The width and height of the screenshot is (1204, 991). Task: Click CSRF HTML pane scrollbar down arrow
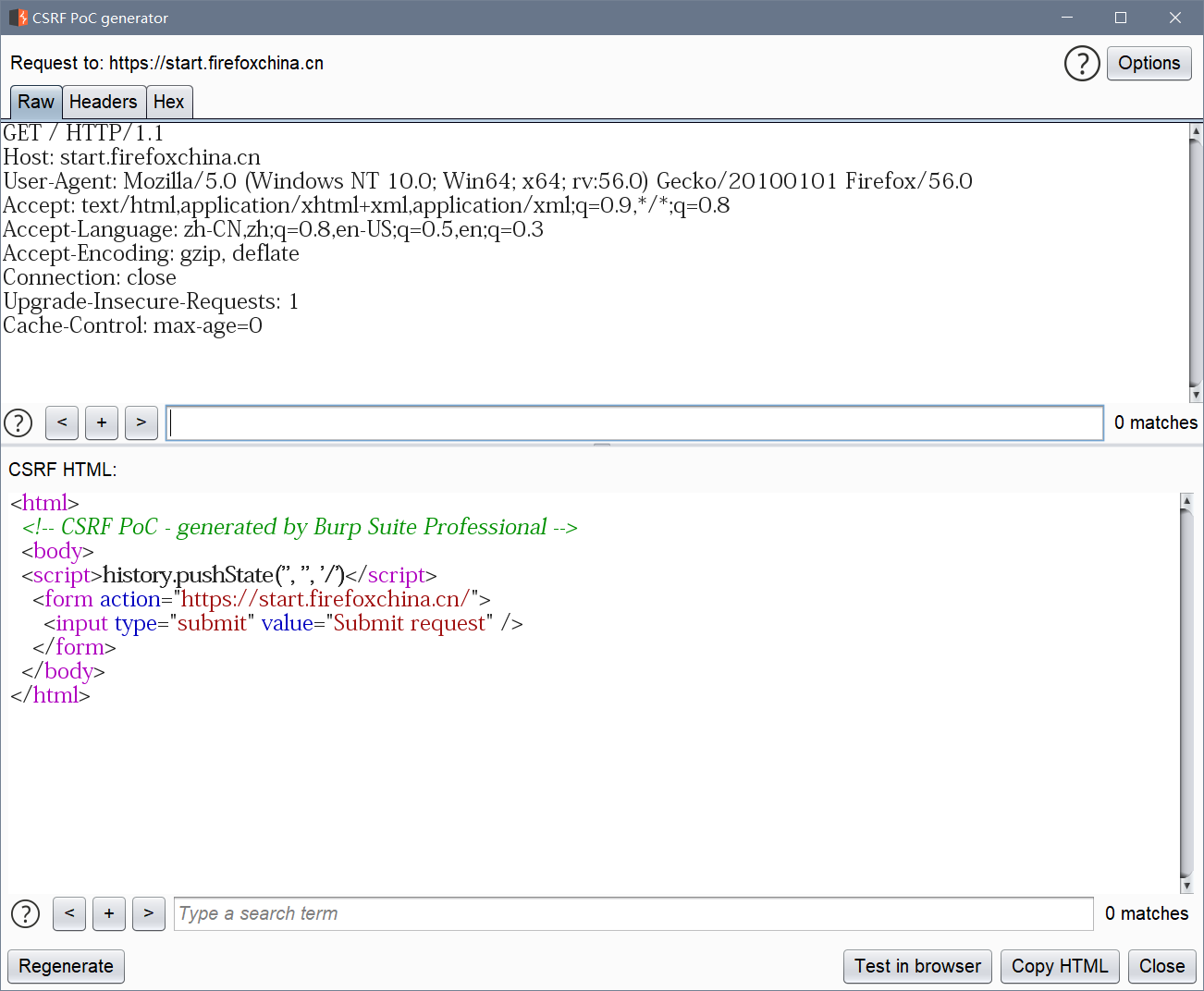[1187, 886]
